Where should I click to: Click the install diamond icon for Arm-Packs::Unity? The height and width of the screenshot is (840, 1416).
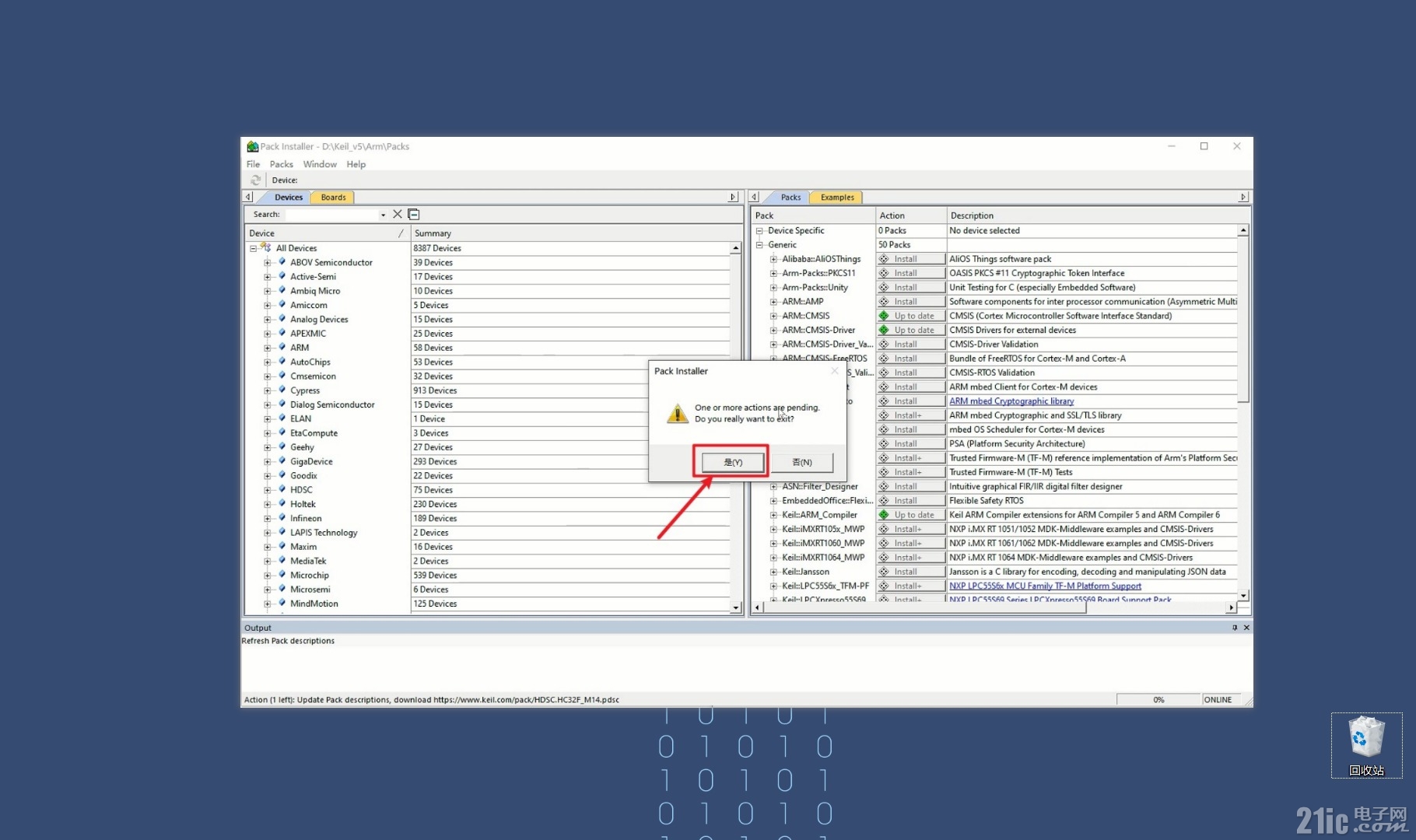click(884, 287)
